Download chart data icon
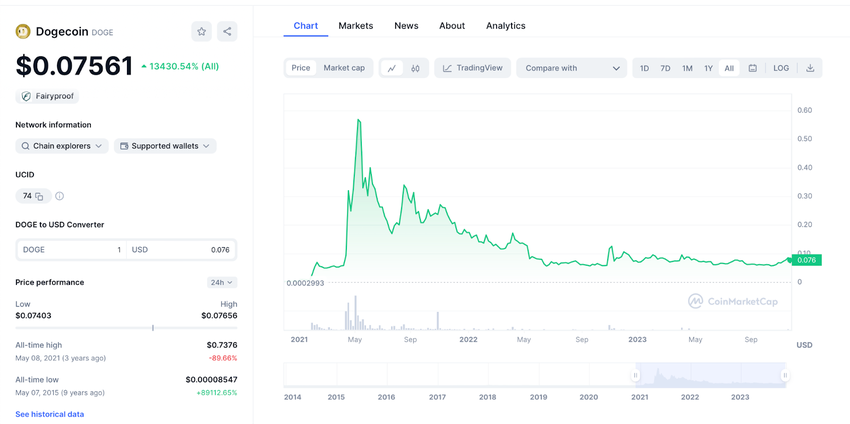The image size is (850, 424). 810,68
